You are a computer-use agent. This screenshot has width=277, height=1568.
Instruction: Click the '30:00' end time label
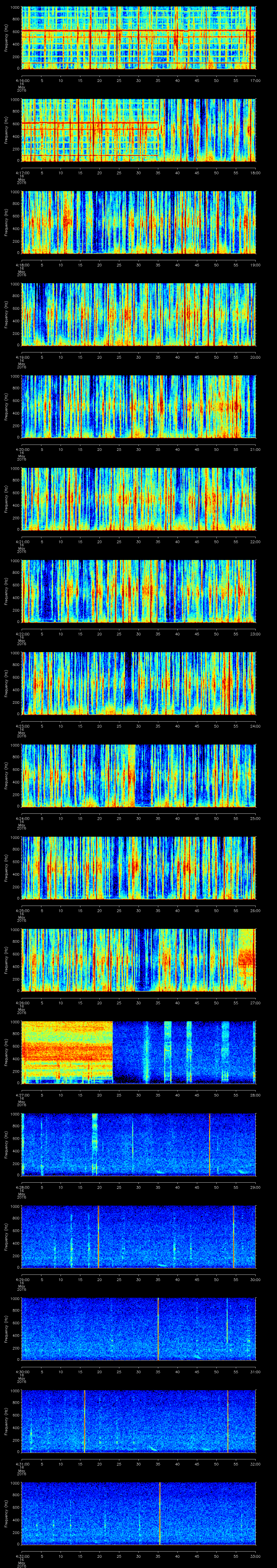click(255, 1279)
